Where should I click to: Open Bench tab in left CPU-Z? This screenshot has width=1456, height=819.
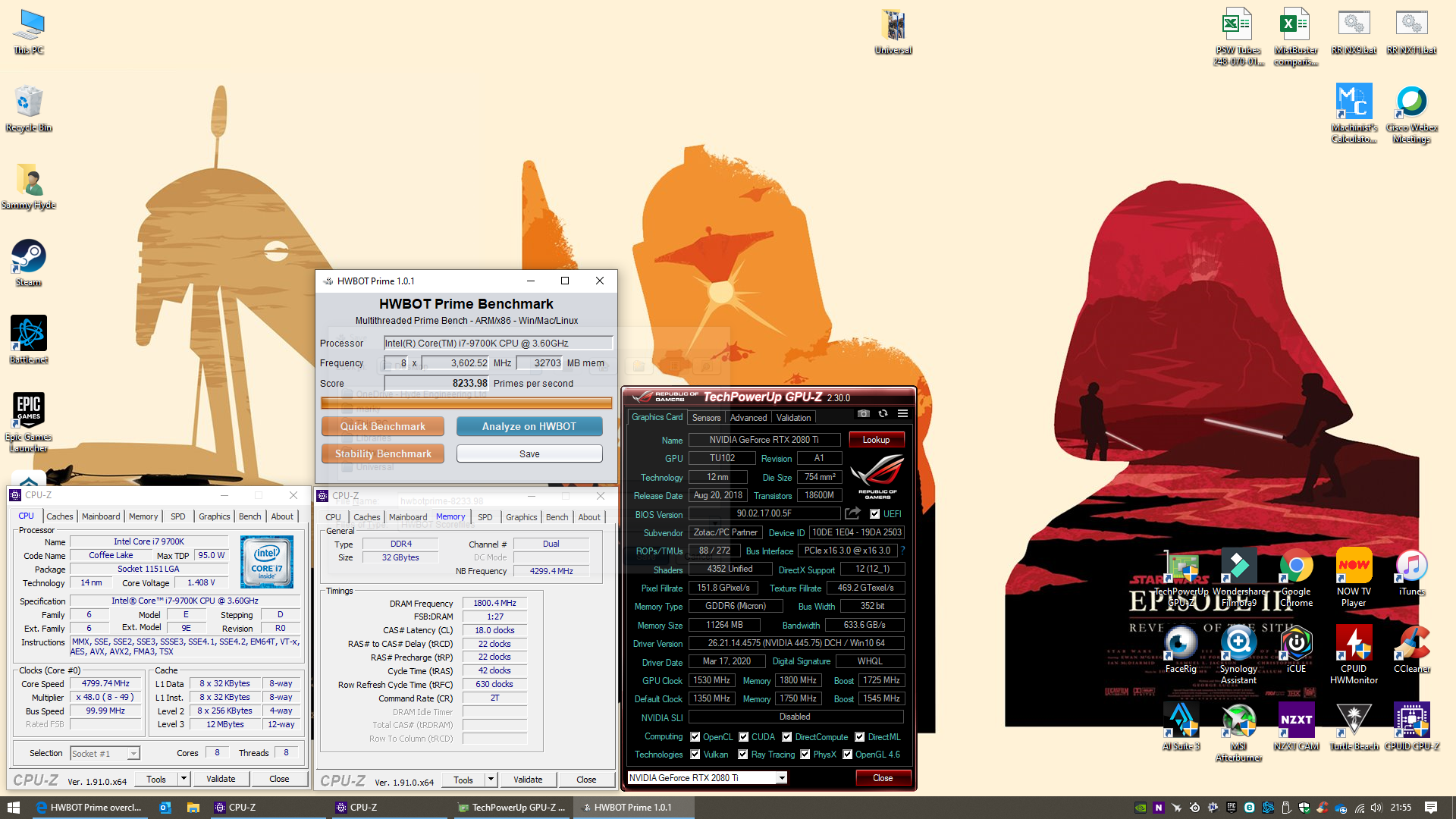point(249,516)
